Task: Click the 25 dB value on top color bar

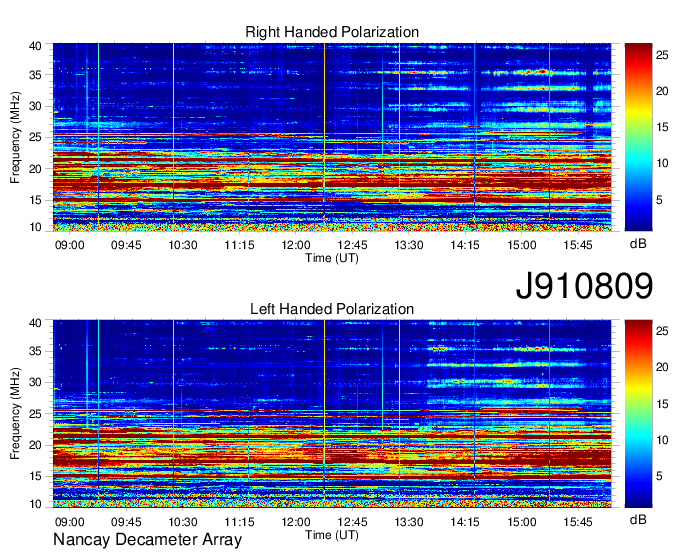Action: click(662, 55)
